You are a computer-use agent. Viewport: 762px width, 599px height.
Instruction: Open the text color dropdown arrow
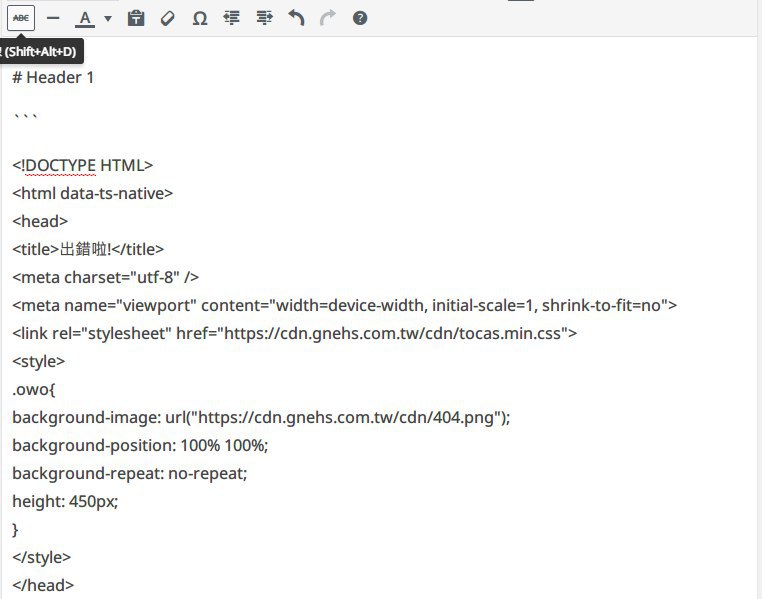(108, 18)
